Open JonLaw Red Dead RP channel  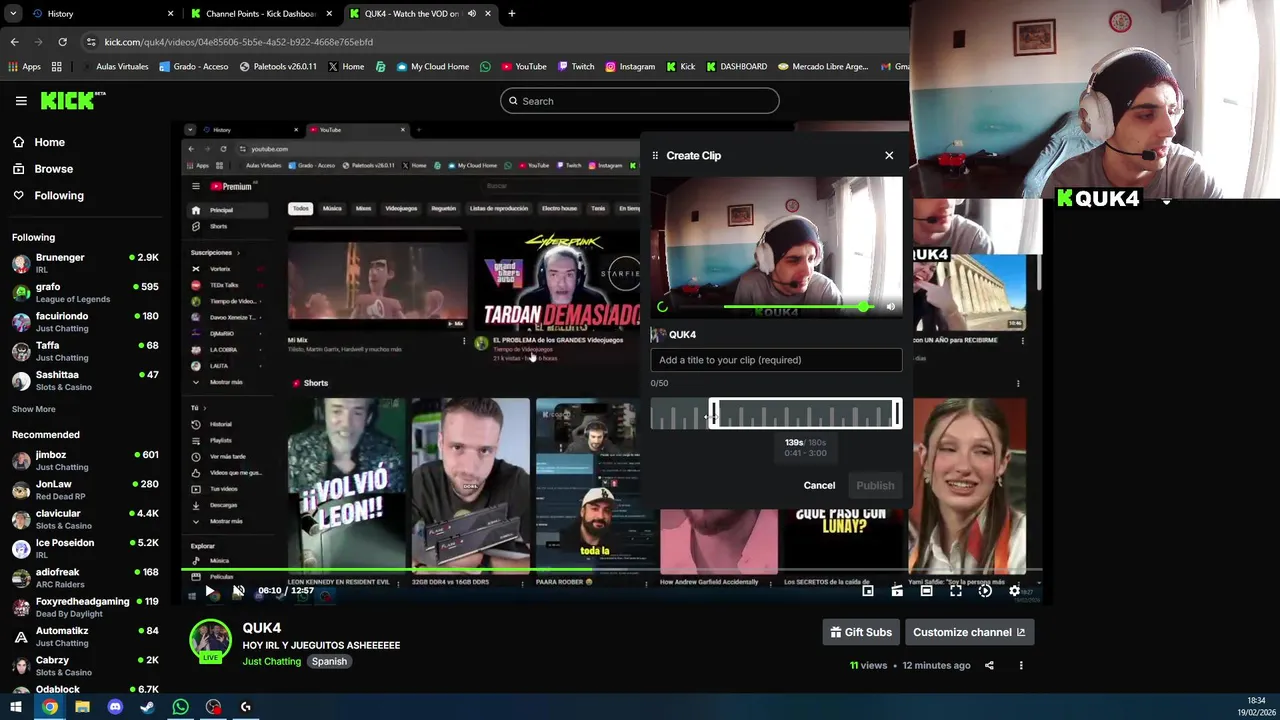85,489
